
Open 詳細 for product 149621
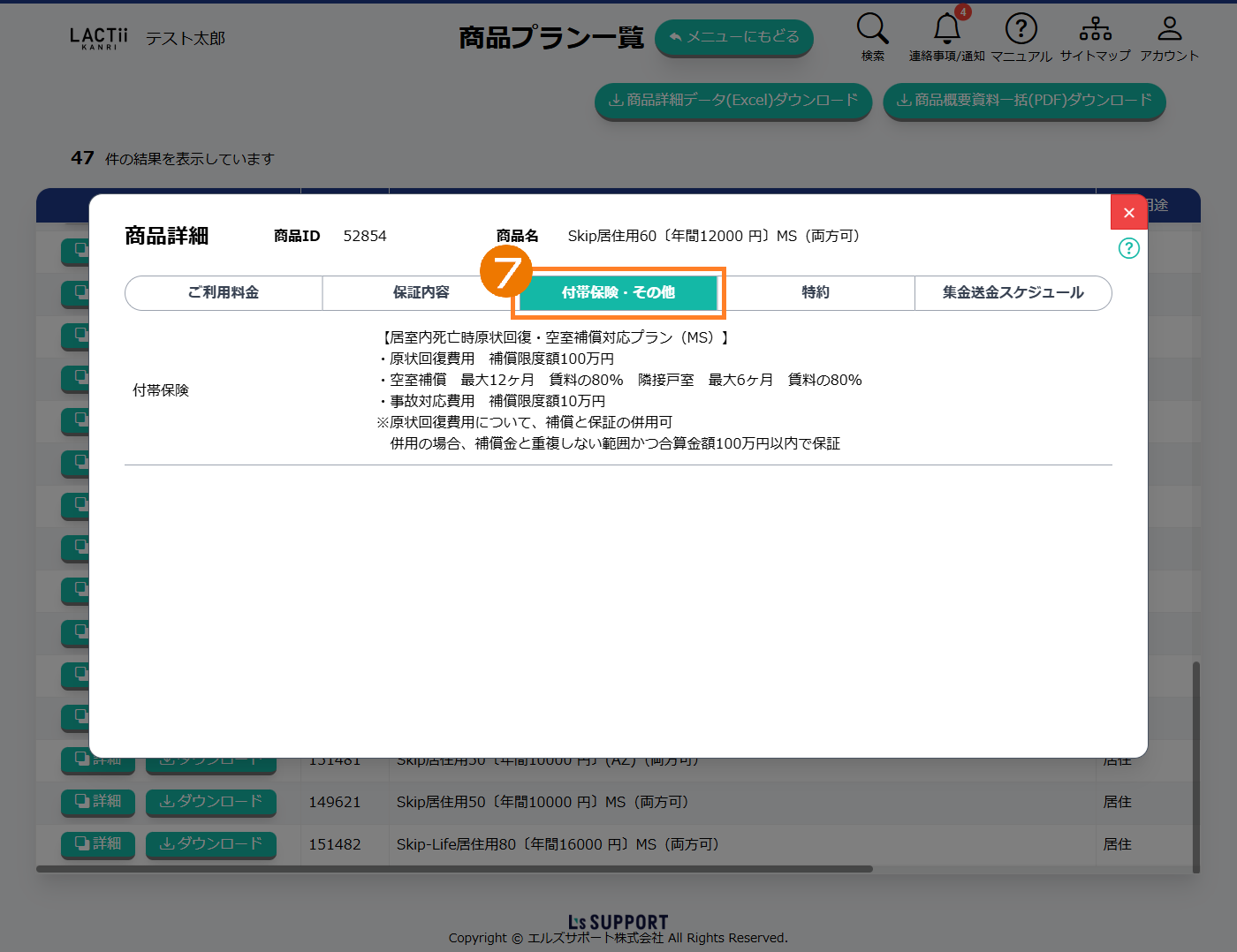[98, 801]
